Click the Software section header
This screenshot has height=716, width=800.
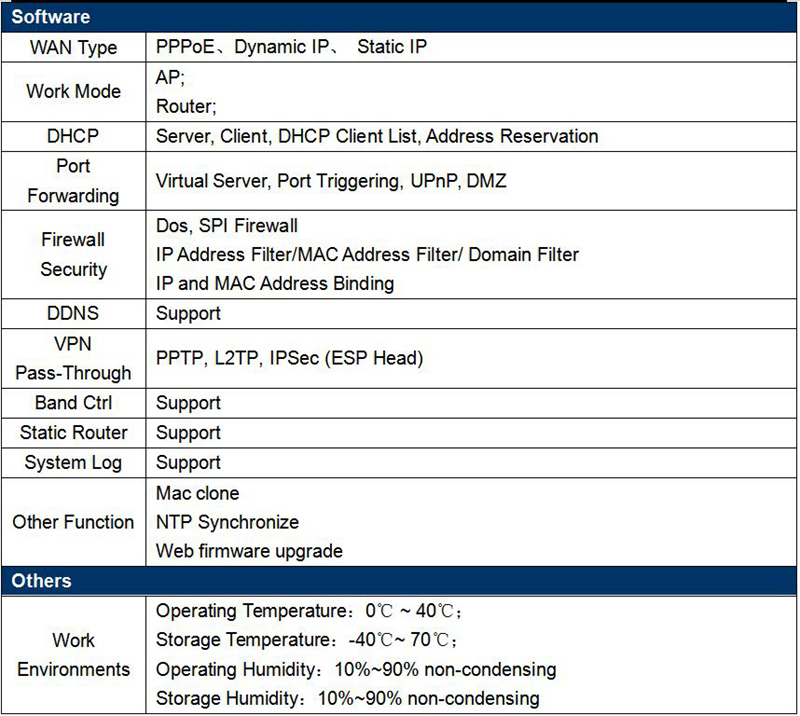click(x=51, y=17)
